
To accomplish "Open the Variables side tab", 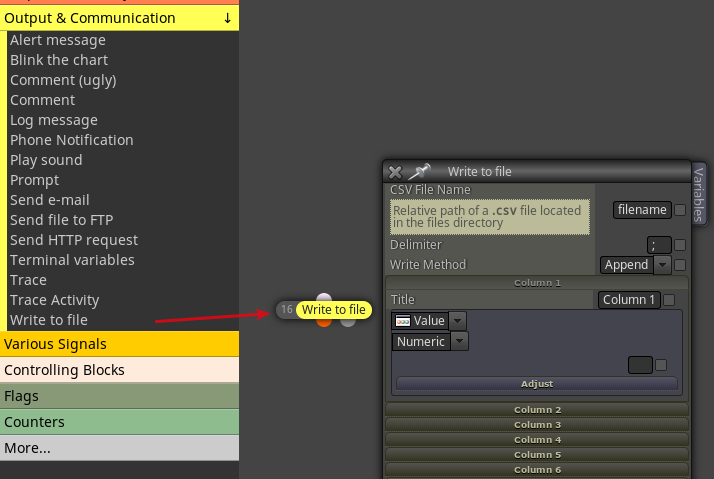I will pyautogui.click(x=699, y=194).
